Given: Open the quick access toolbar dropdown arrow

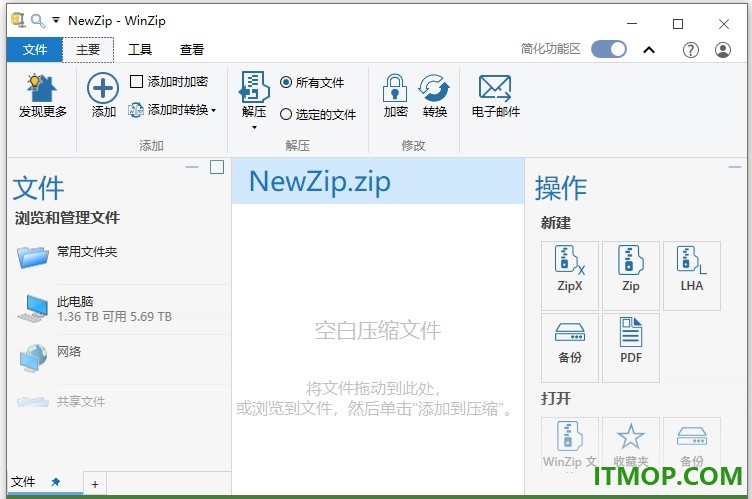Looking at the screenshot, I should 56,21.
